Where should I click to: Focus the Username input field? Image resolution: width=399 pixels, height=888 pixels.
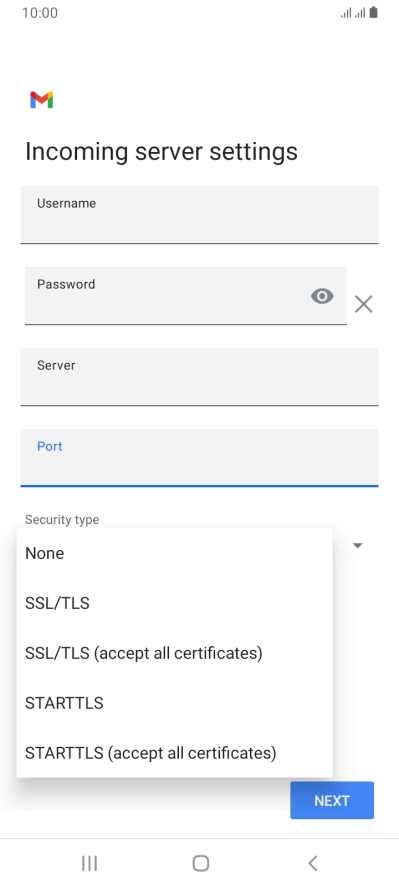(199, 215)
